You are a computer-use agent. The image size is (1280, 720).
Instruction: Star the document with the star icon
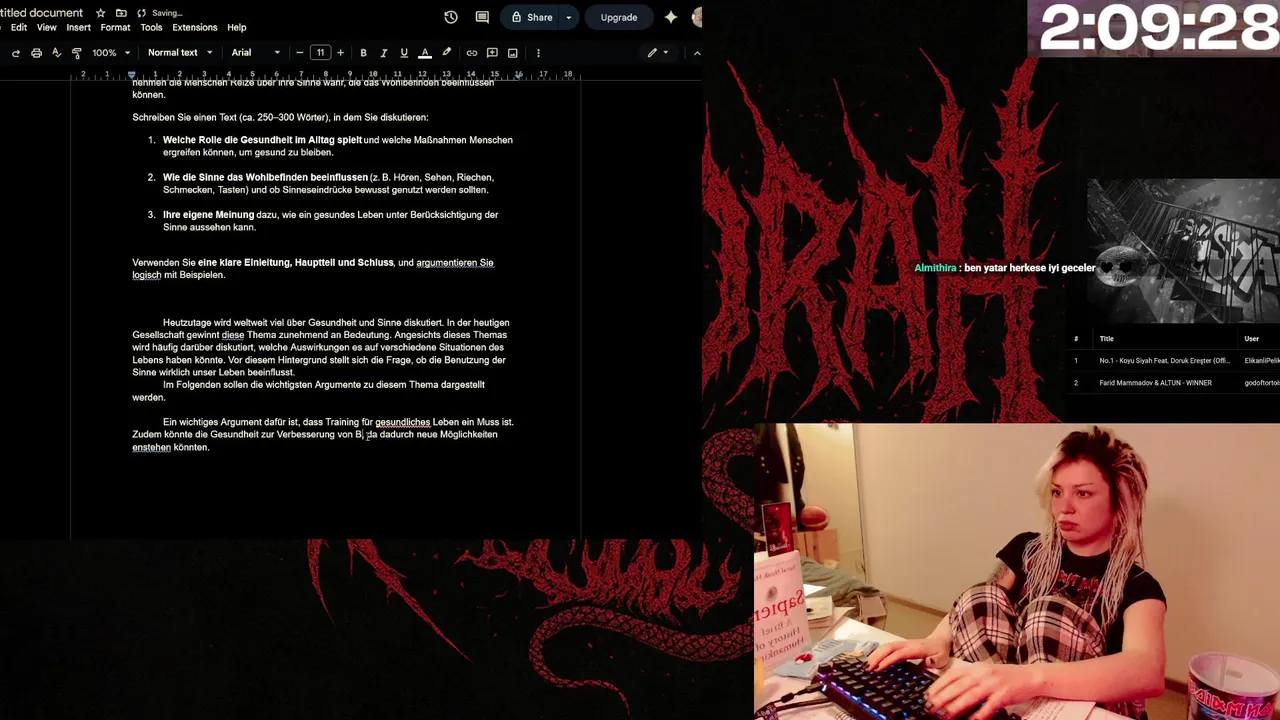[101, 13]
